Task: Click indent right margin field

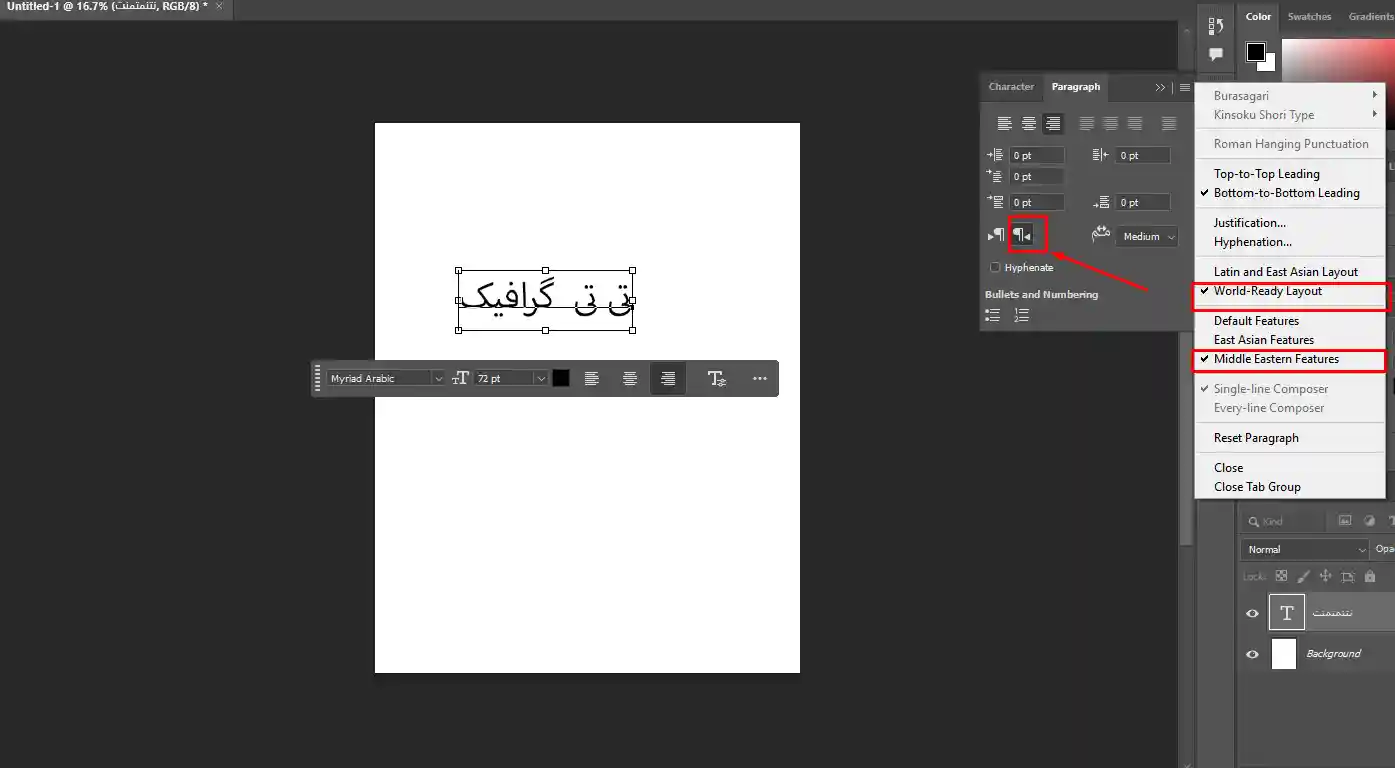Action: click(1143, 155)
